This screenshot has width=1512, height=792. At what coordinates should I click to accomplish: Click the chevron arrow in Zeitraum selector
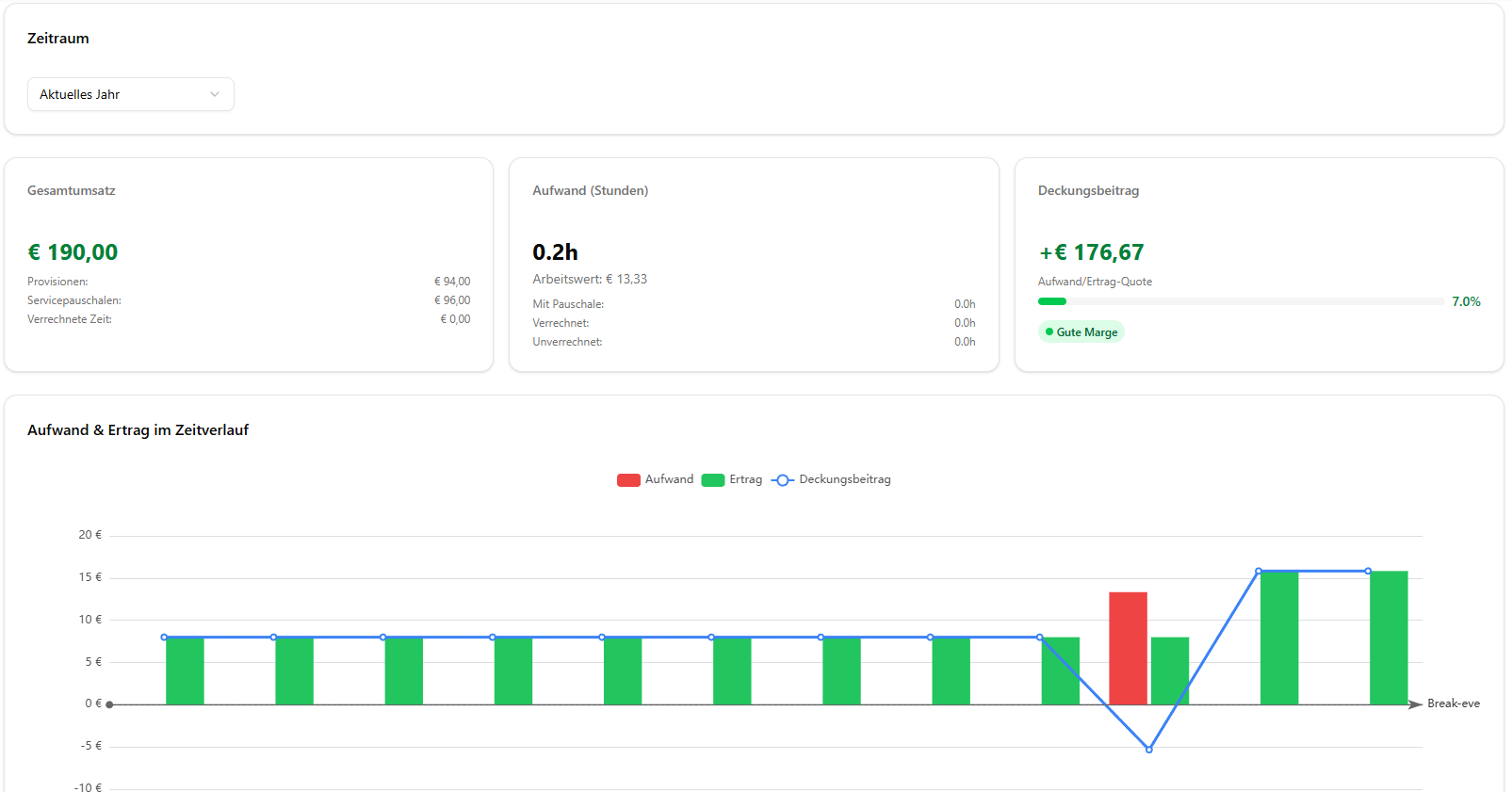click(x=215, y=94)
